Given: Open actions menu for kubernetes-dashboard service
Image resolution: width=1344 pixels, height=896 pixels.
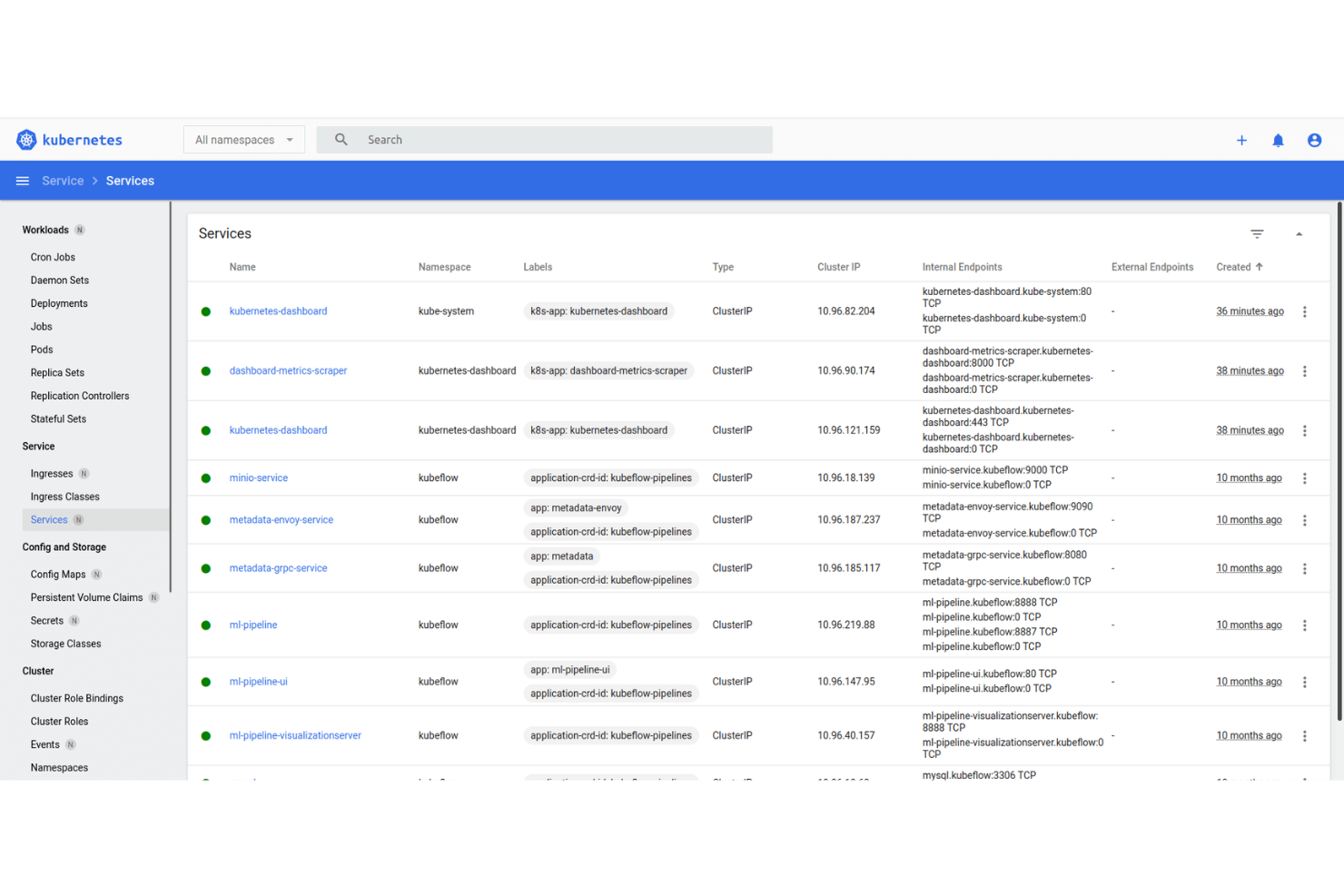Looking at the screenshot, I should 1305,310.
